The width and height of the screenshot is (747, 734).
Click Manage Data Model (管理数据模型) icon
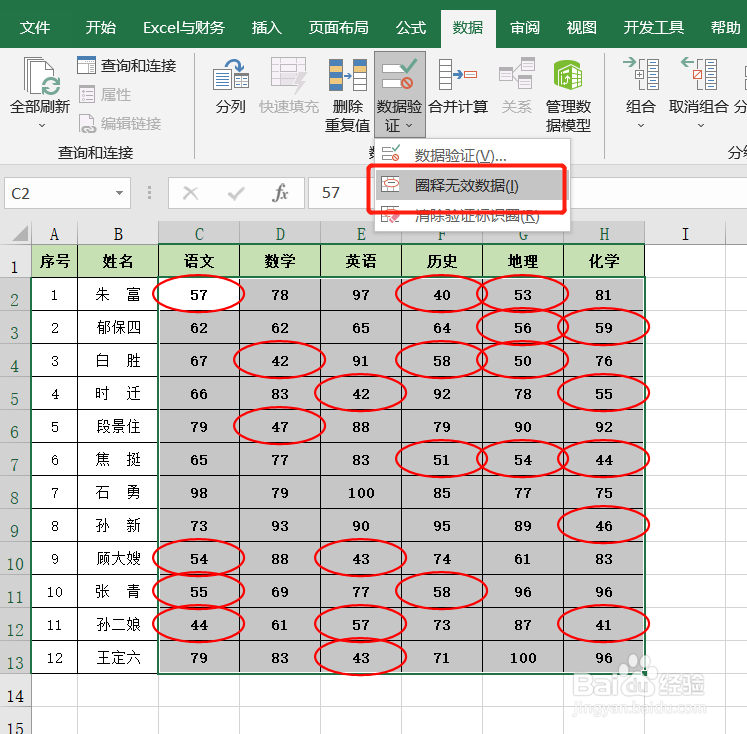click(x=568, y=75)
